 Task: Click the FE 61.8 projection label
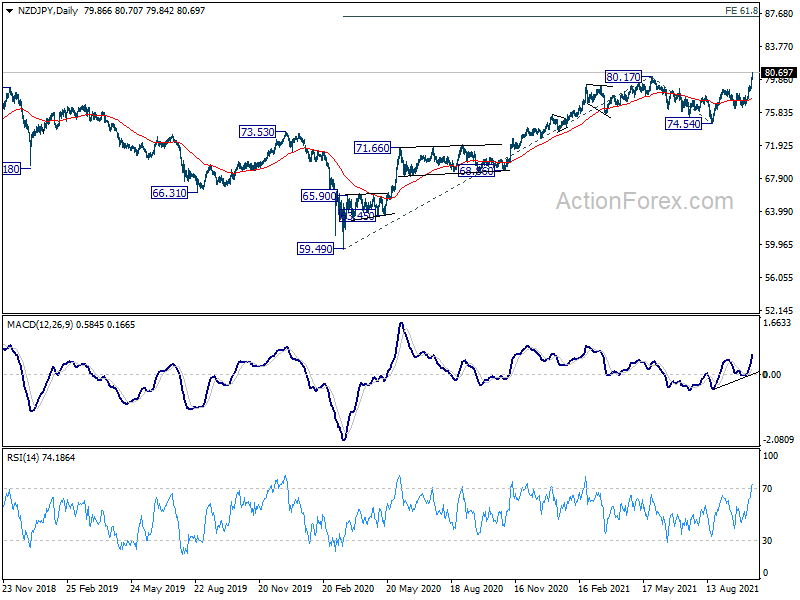(x=742, y=10)
